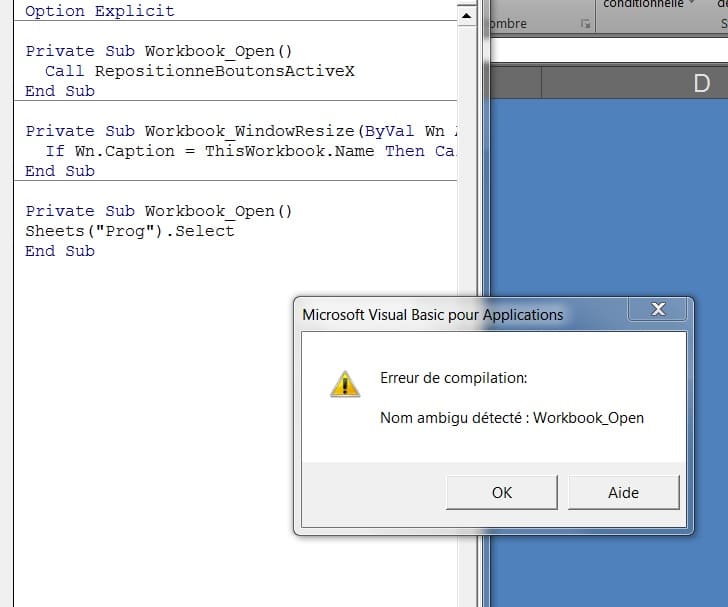Click the code pane scroll up arrow
This screenshot has height=607, width=728.
tap(467, 16)
